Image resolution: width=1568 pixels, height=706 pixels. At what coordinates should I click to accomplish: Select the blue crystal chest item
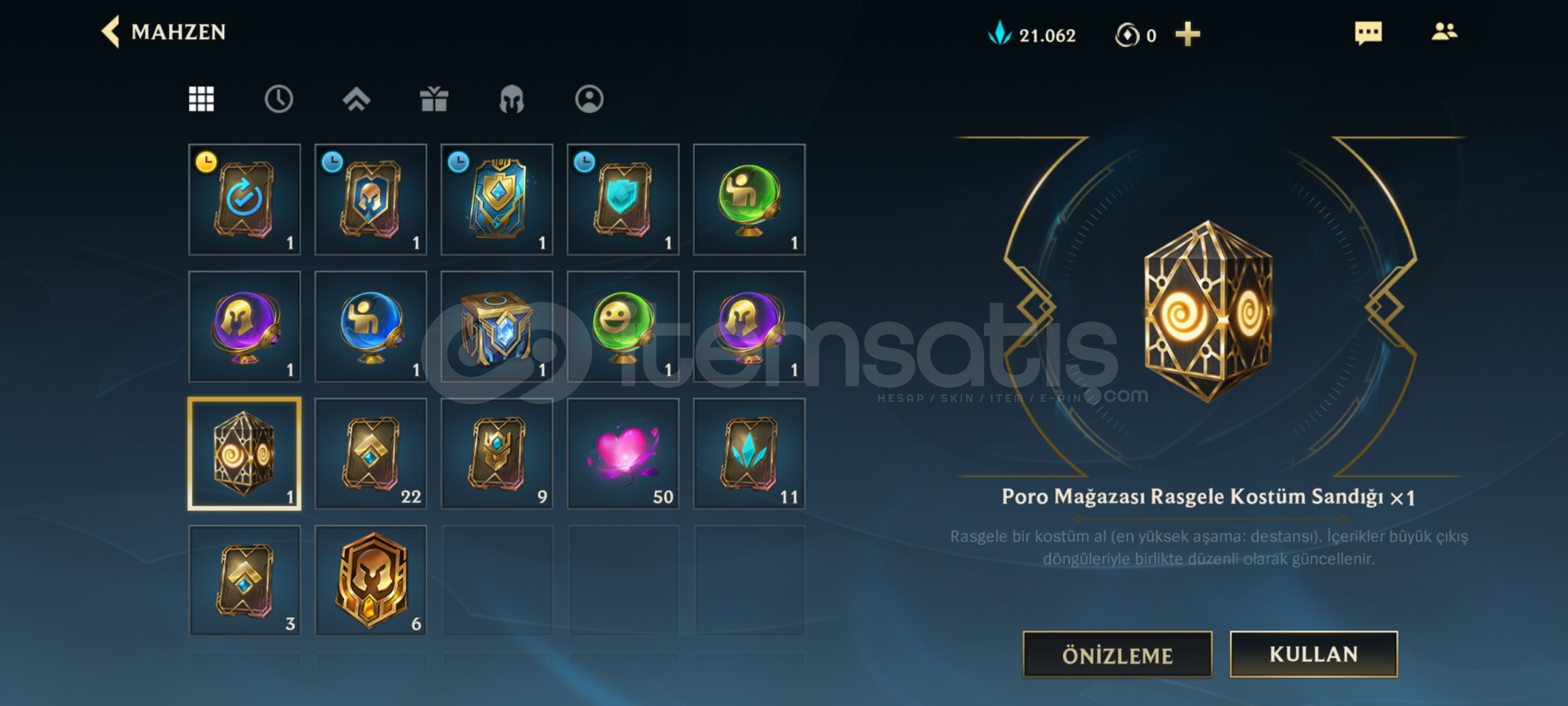click(x=497, y=327)
